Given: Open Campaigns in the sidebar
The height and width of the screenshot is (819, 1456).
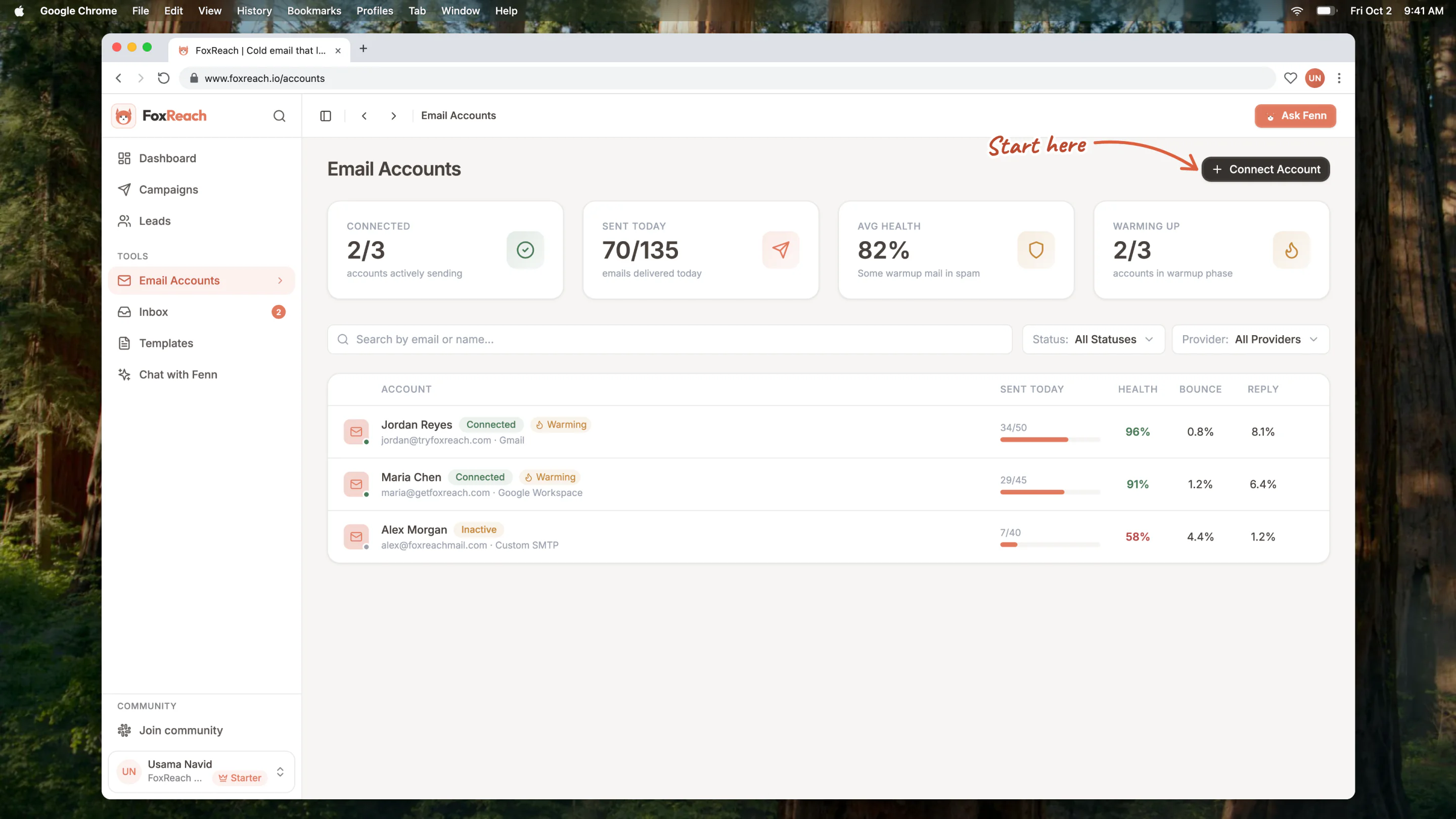Looking at the screenshot, I should [x=201, y=190].
